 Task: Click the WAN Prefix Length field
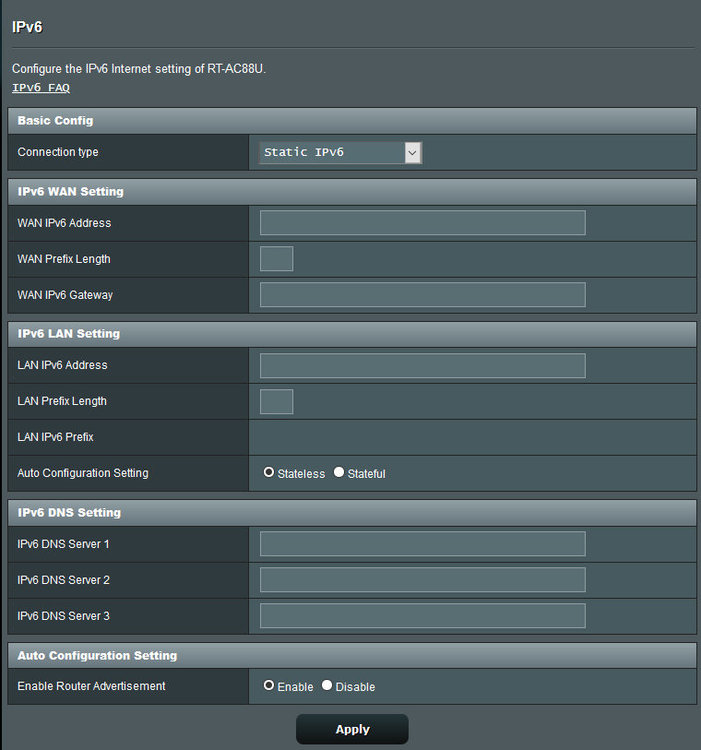pyautogui.click(x=276, y=259)
